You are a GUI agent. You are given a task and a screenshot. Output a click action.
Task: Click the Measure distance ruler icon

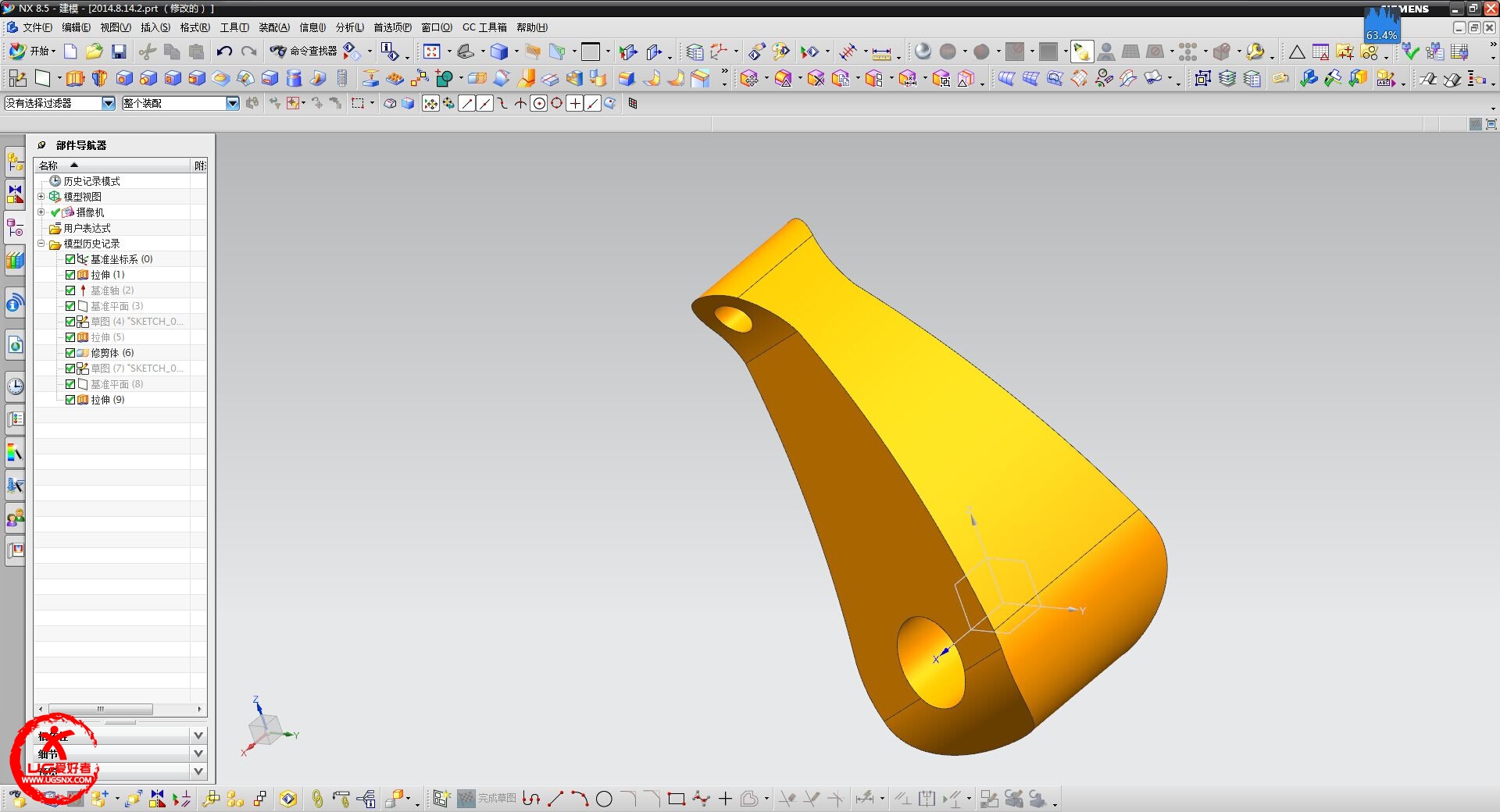pos(881,52)
